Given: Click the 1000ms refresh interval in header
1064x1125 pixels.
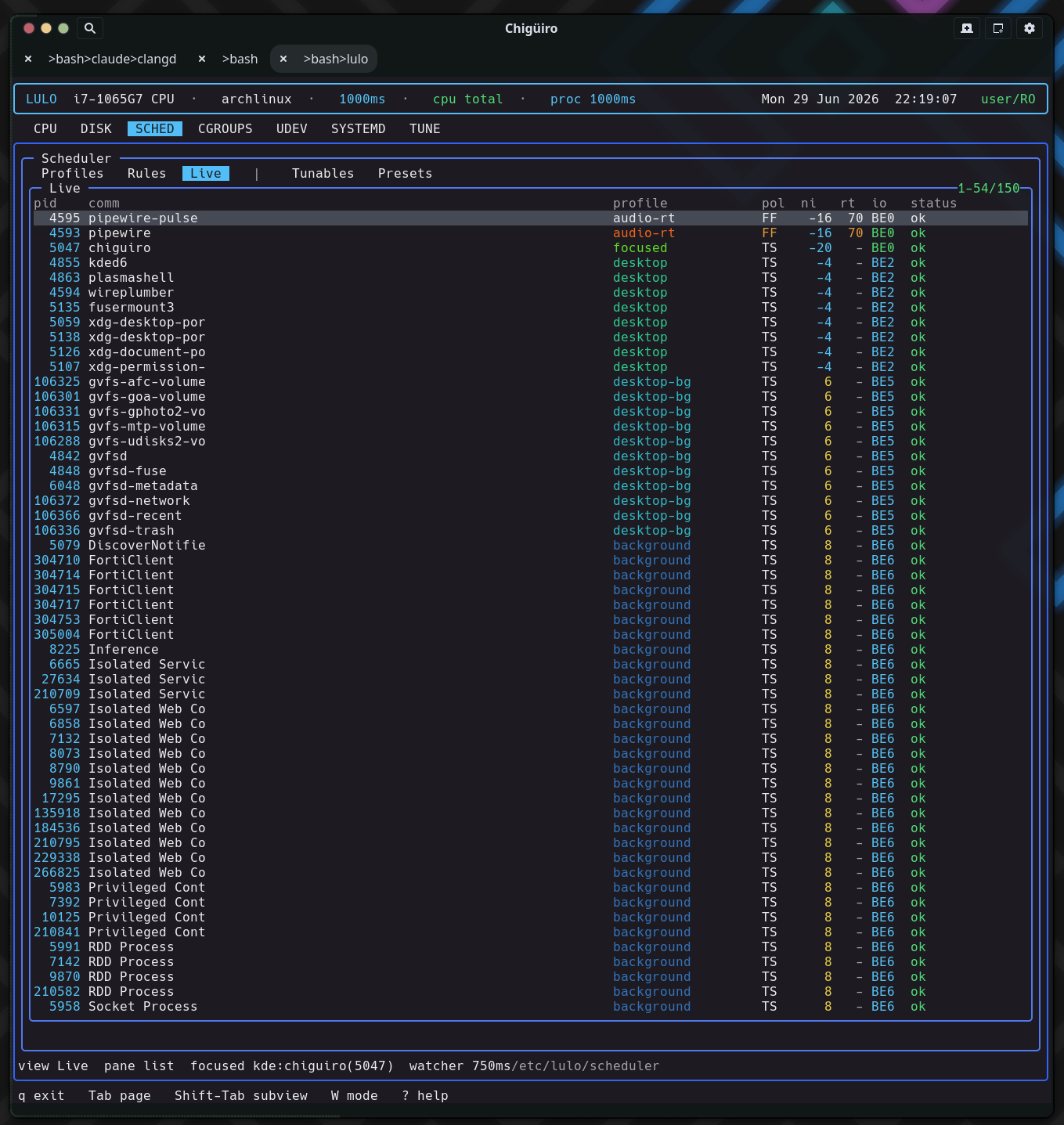Looking at the screenshot, I should [362, 99].
